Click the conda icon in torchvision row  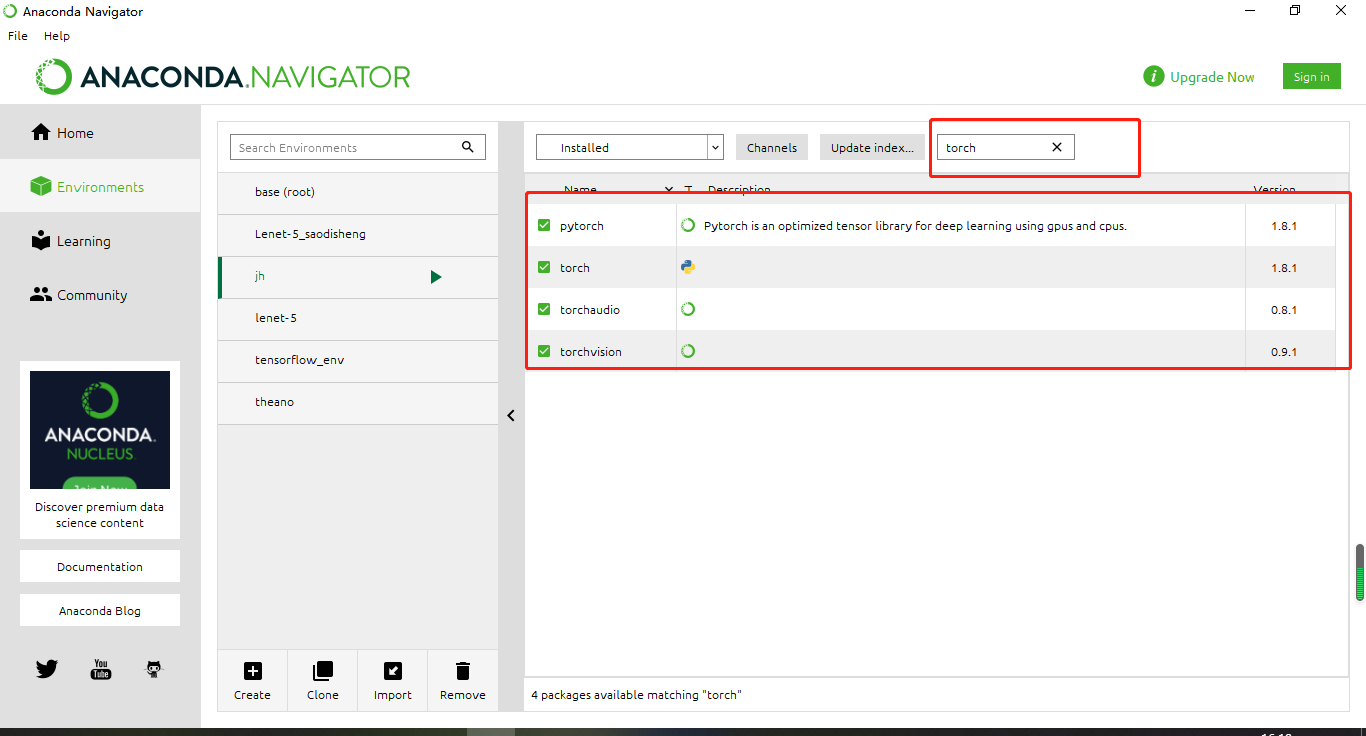688,351
